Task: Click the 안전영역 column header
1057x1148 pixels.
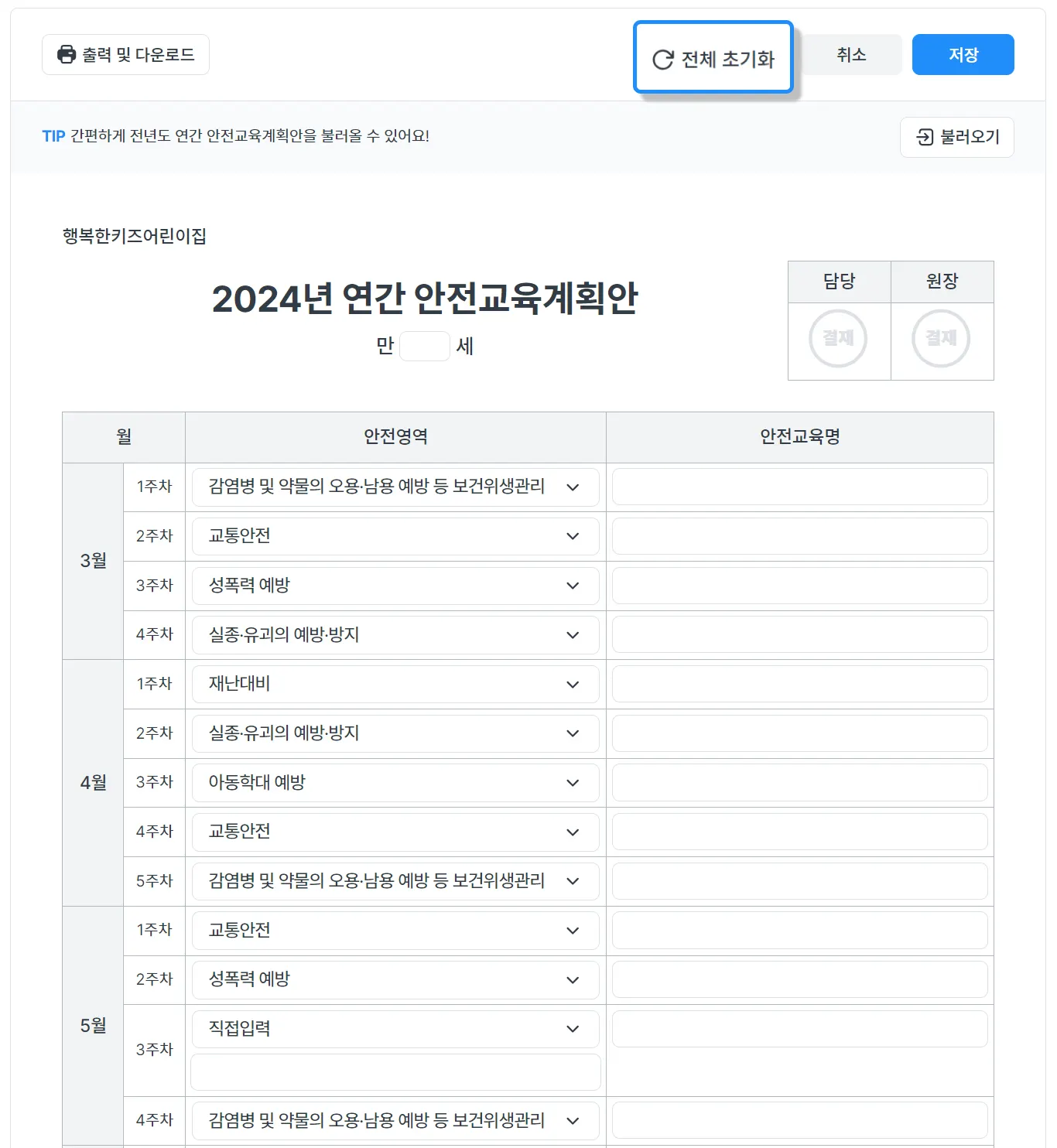Action: (395, 437)
